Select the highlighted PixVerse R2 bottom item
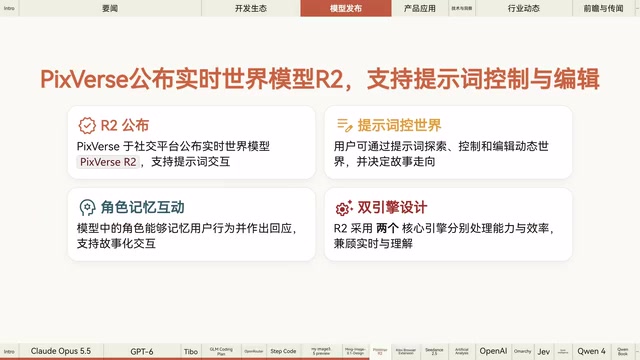Screen dimensions: 640x360 pyautogui.click(x=380, y=351)
